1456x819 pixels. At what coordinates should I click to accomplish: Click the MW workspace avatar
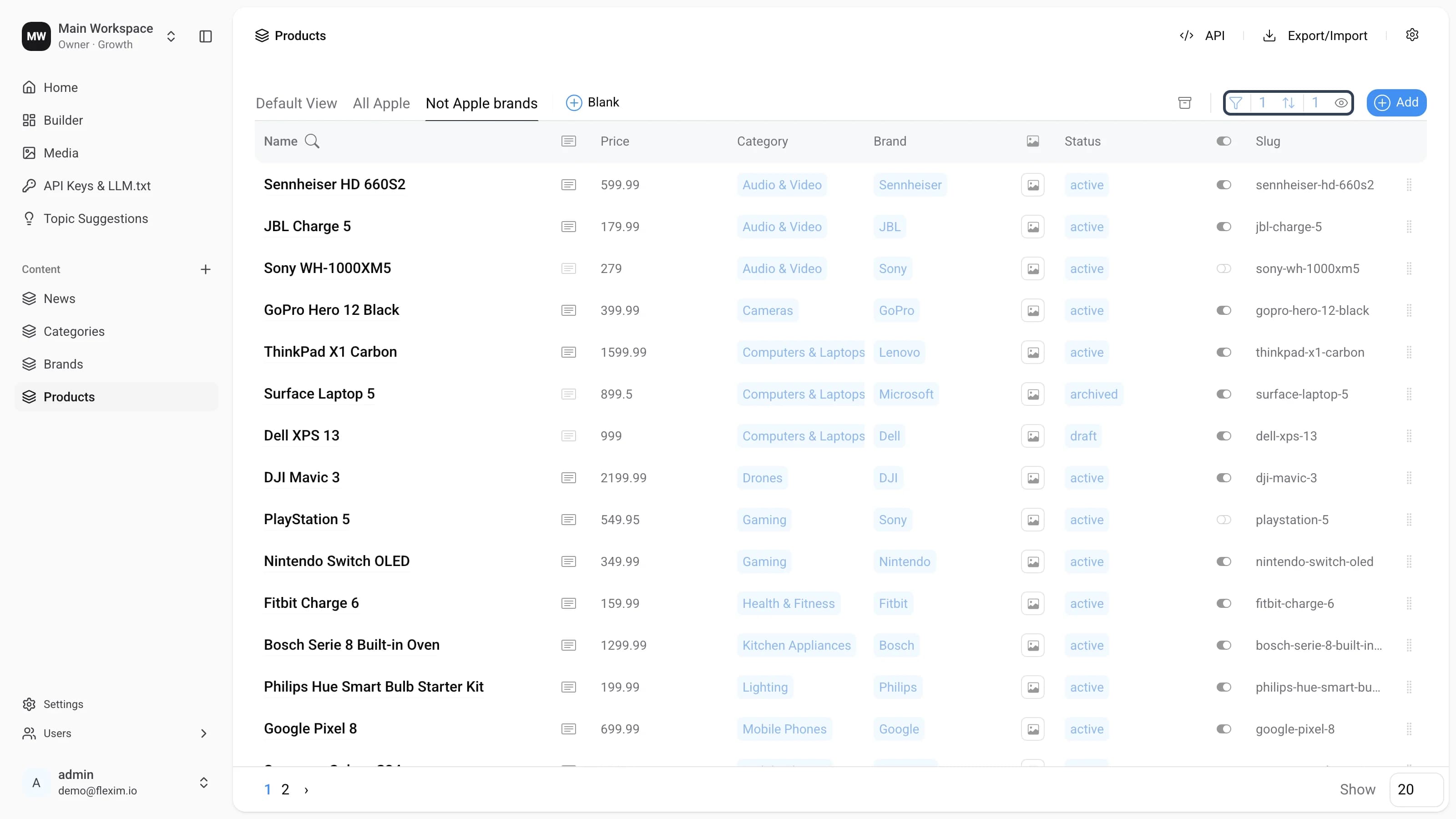point(36,36)
